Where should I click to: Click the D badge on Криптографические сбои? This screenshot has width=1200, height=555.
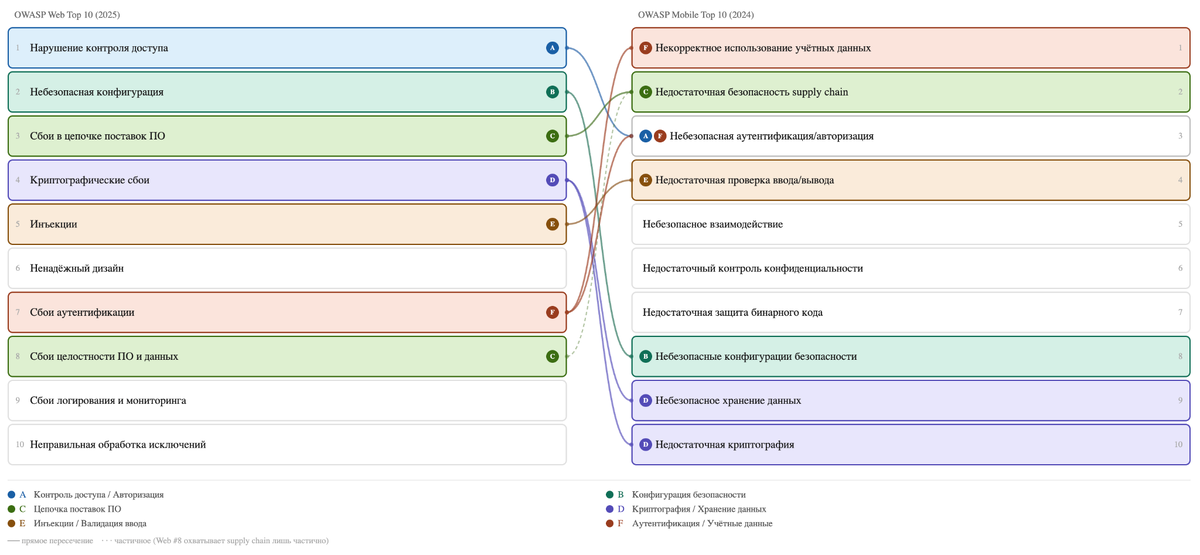pos(552,180)
